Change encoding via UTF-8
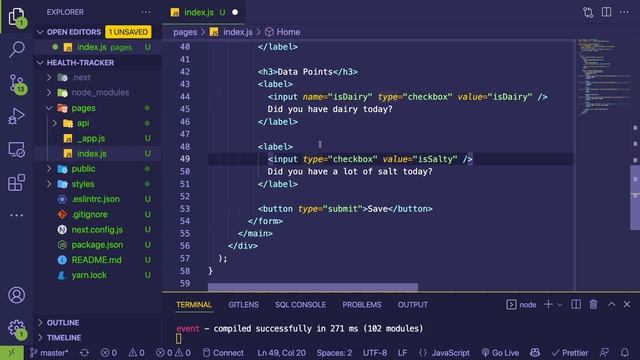 (375, 353)
